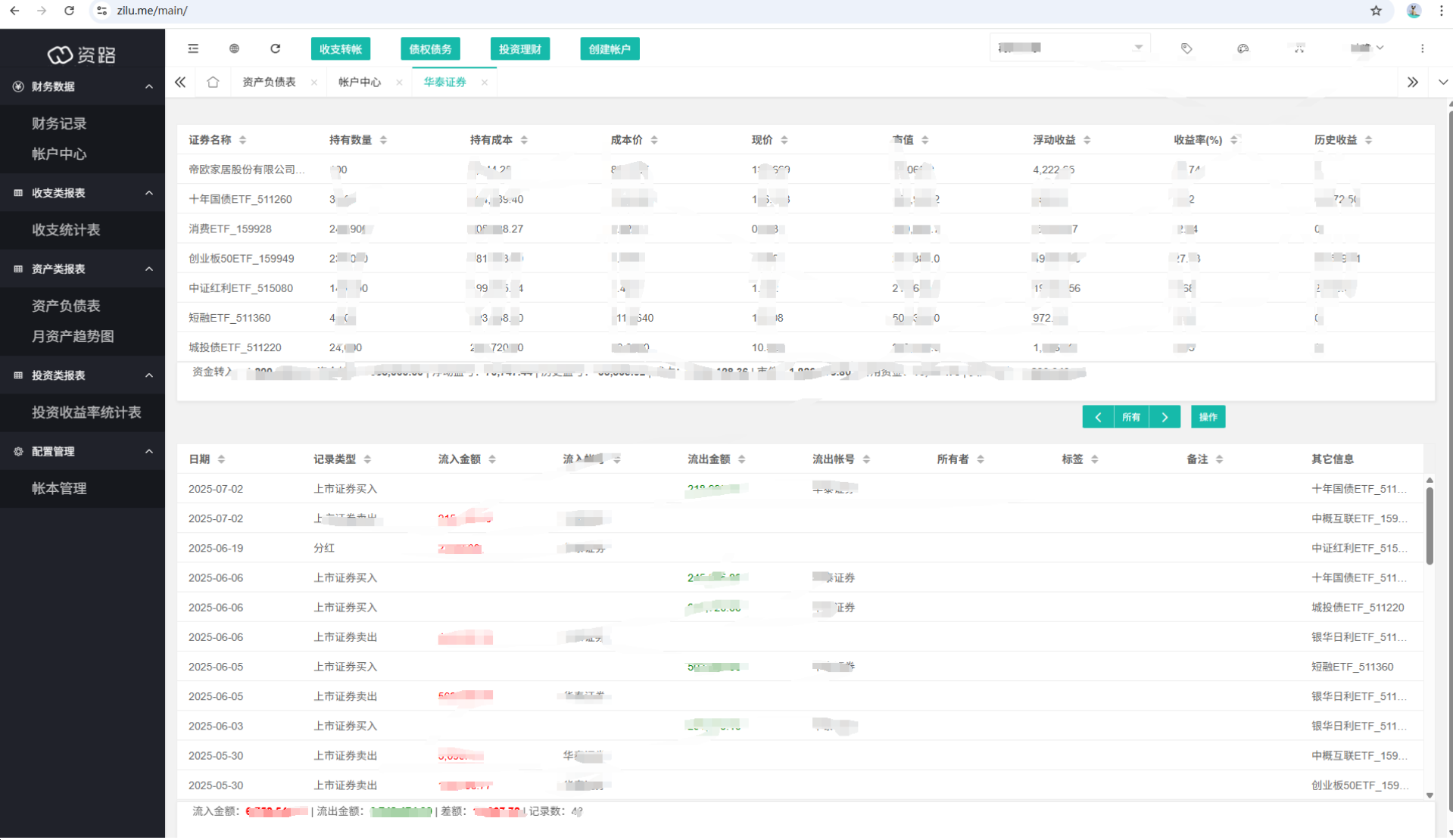Toggle the sidebar collapse hamburger icon
Screen dimensions: 1453x840
(193, 48)
